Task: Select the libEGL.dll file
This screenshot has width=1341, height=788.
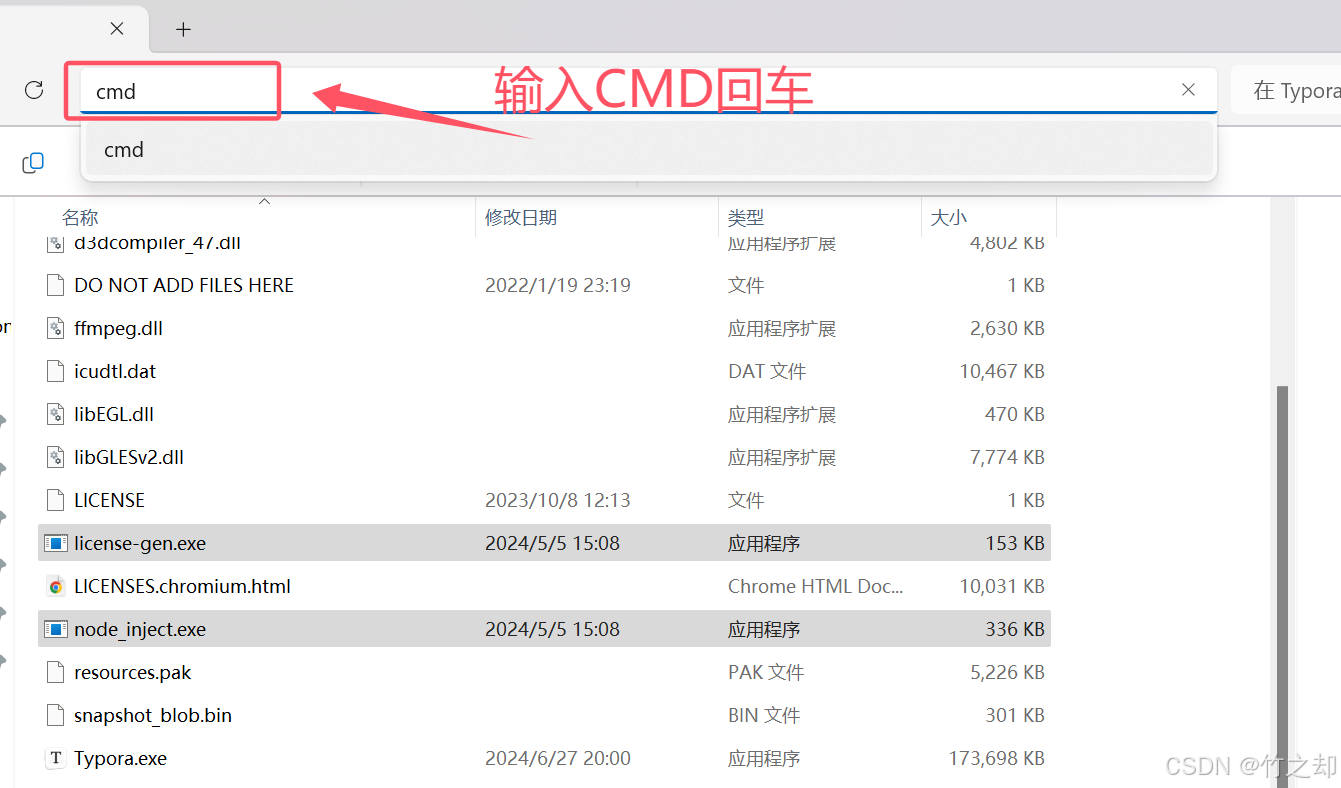Action: point(544,414)
